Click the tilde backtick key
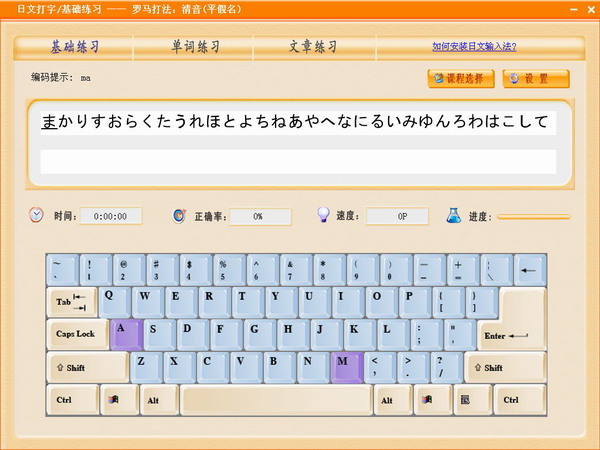 tap(62, 270)
